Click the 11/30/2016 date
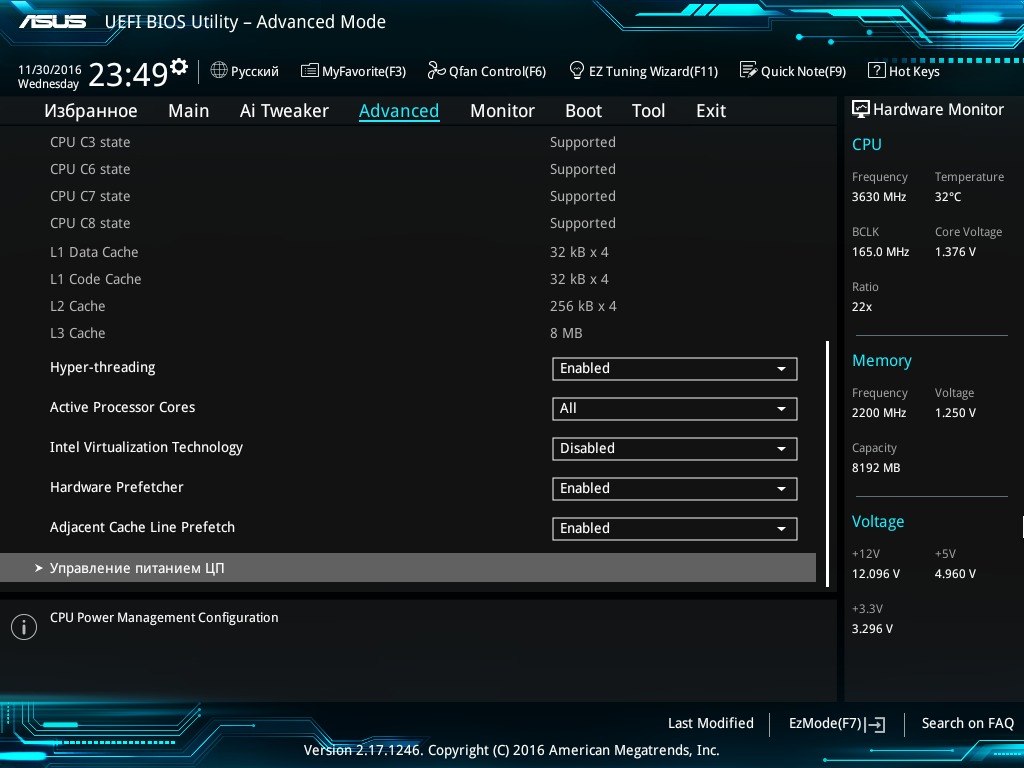The height and width of the screenshot is (768, 1024). coord(50,69)
